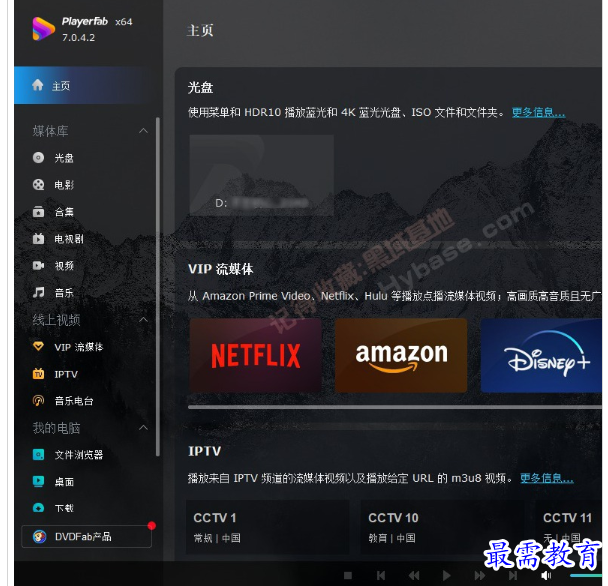The image size is (608, 586).
Task: Click the 音乐电台 radio icon
Action: click(38, 401)
